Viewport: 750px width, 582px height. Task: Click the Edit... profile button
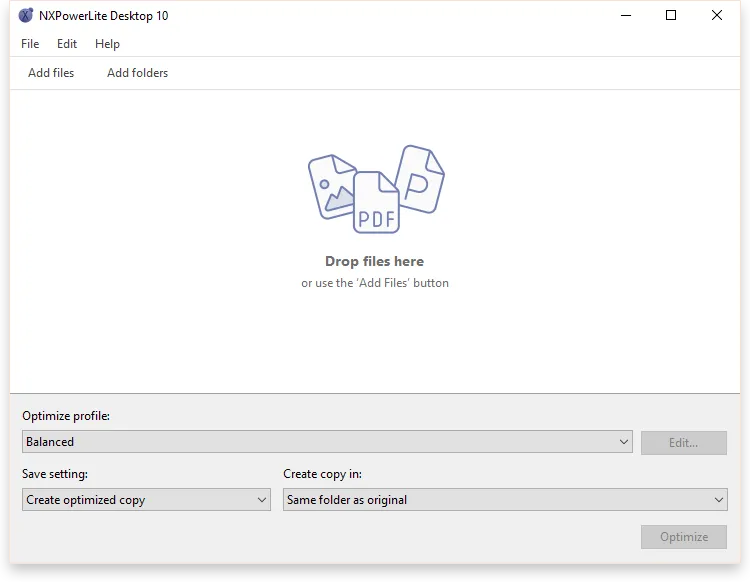[x=684, y=442]
